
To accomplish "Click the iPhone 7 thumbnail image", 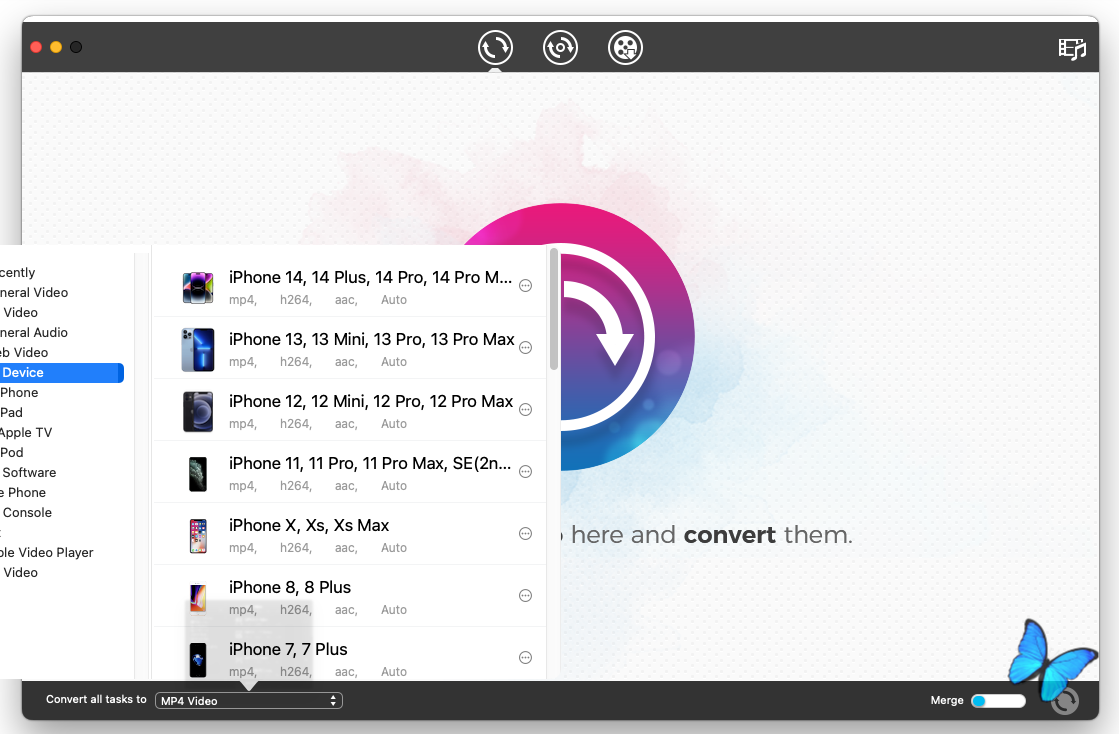I will (198, 660).
